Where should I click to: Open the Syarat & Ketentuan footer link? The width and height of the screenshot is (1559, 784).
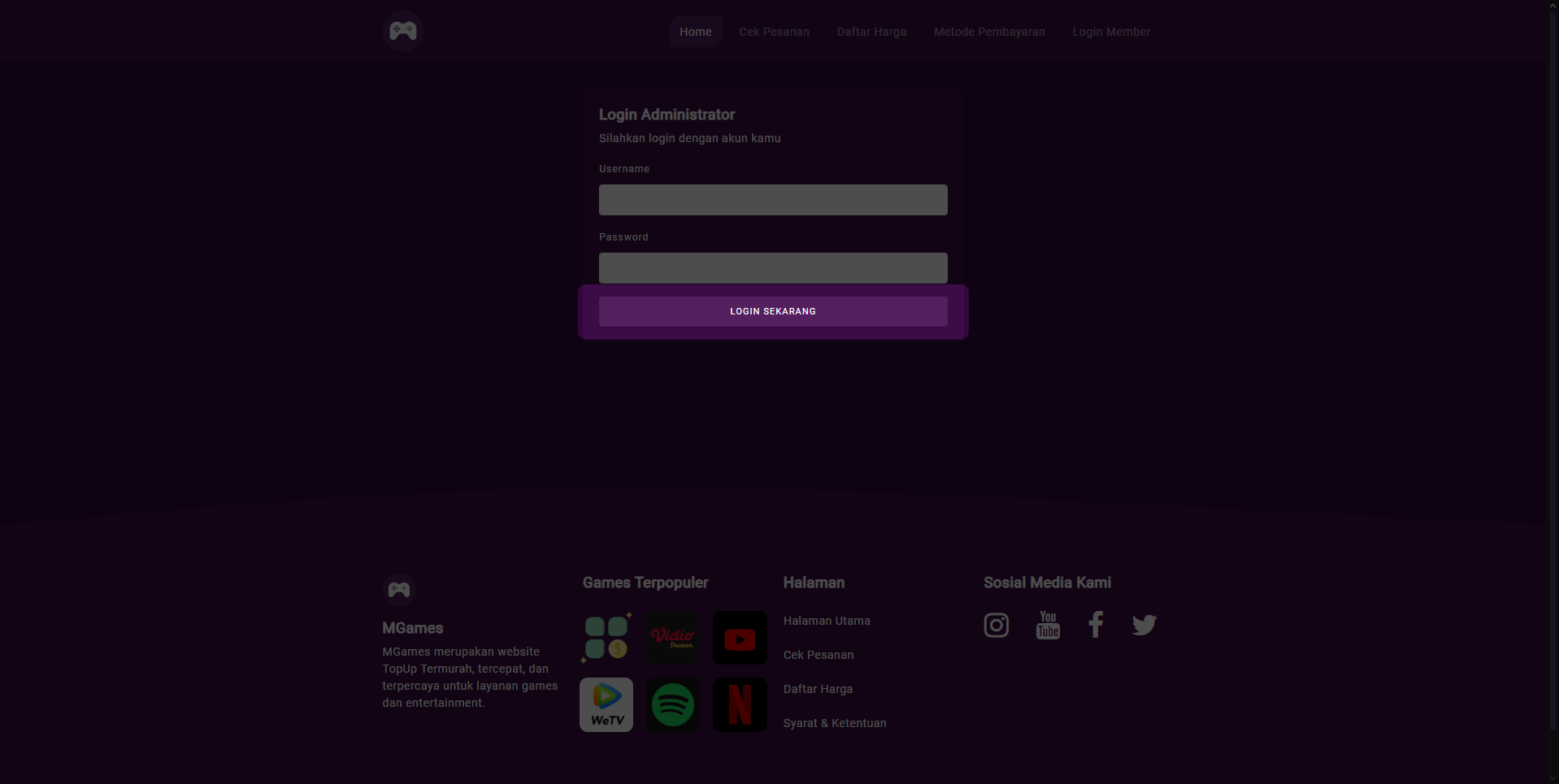[x=835, y=723]
